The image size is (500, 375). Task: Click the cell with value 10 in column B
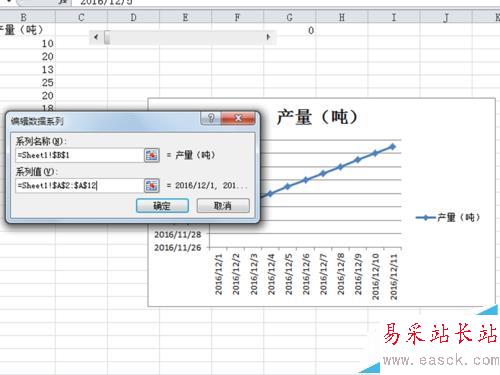point(27,43)
